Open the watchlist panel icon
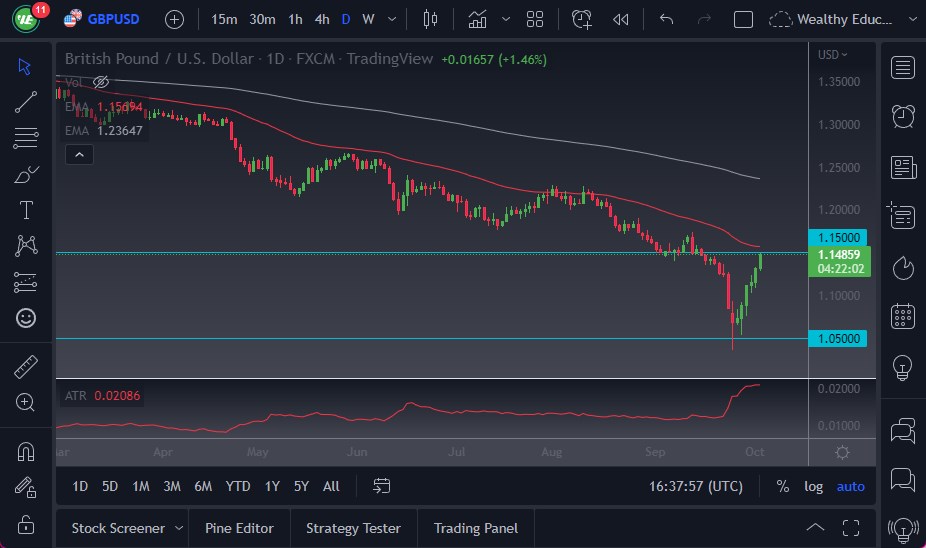 click(x=902, y=67)
